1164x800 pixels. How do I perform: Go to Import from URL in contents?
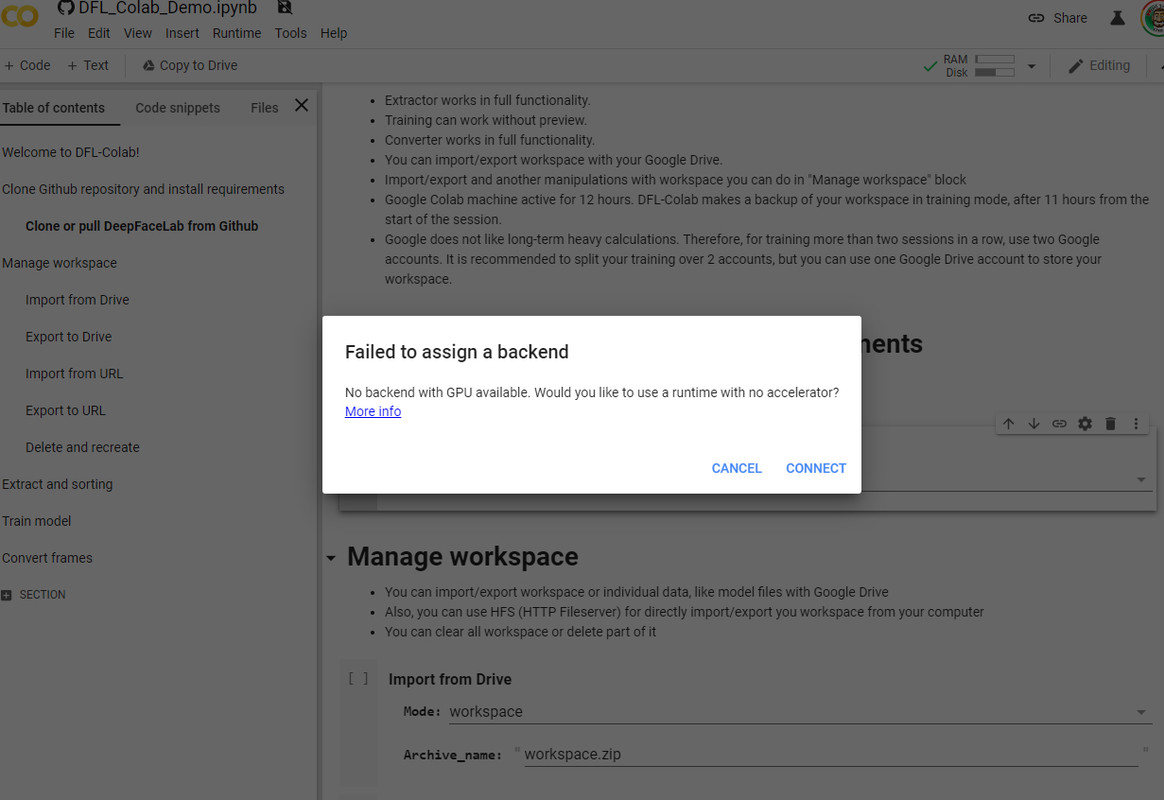click(x=74, y=373)
